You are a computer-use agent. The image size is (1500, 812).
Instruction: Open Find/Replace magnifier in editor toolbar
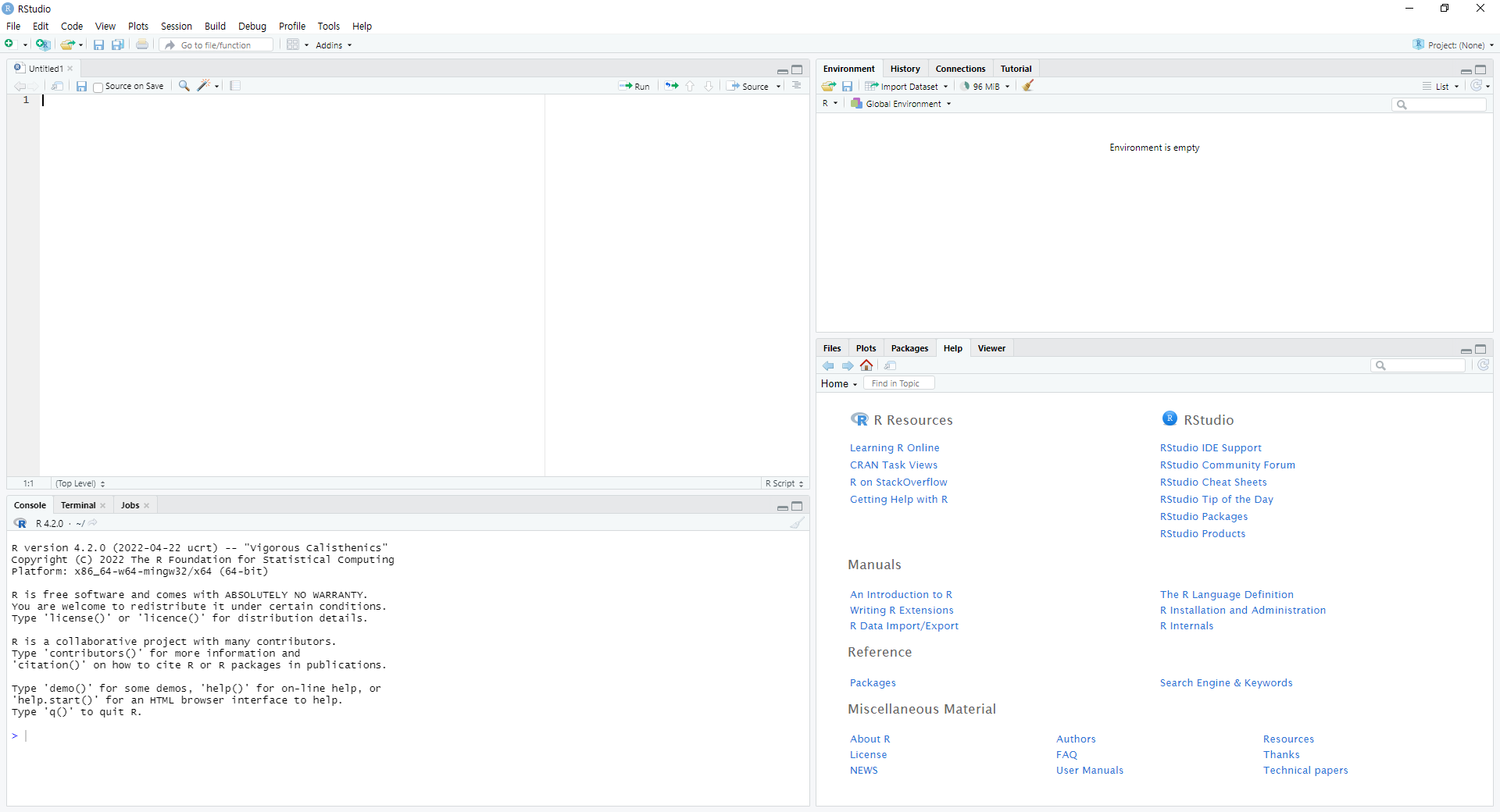[x=184, y=86]
